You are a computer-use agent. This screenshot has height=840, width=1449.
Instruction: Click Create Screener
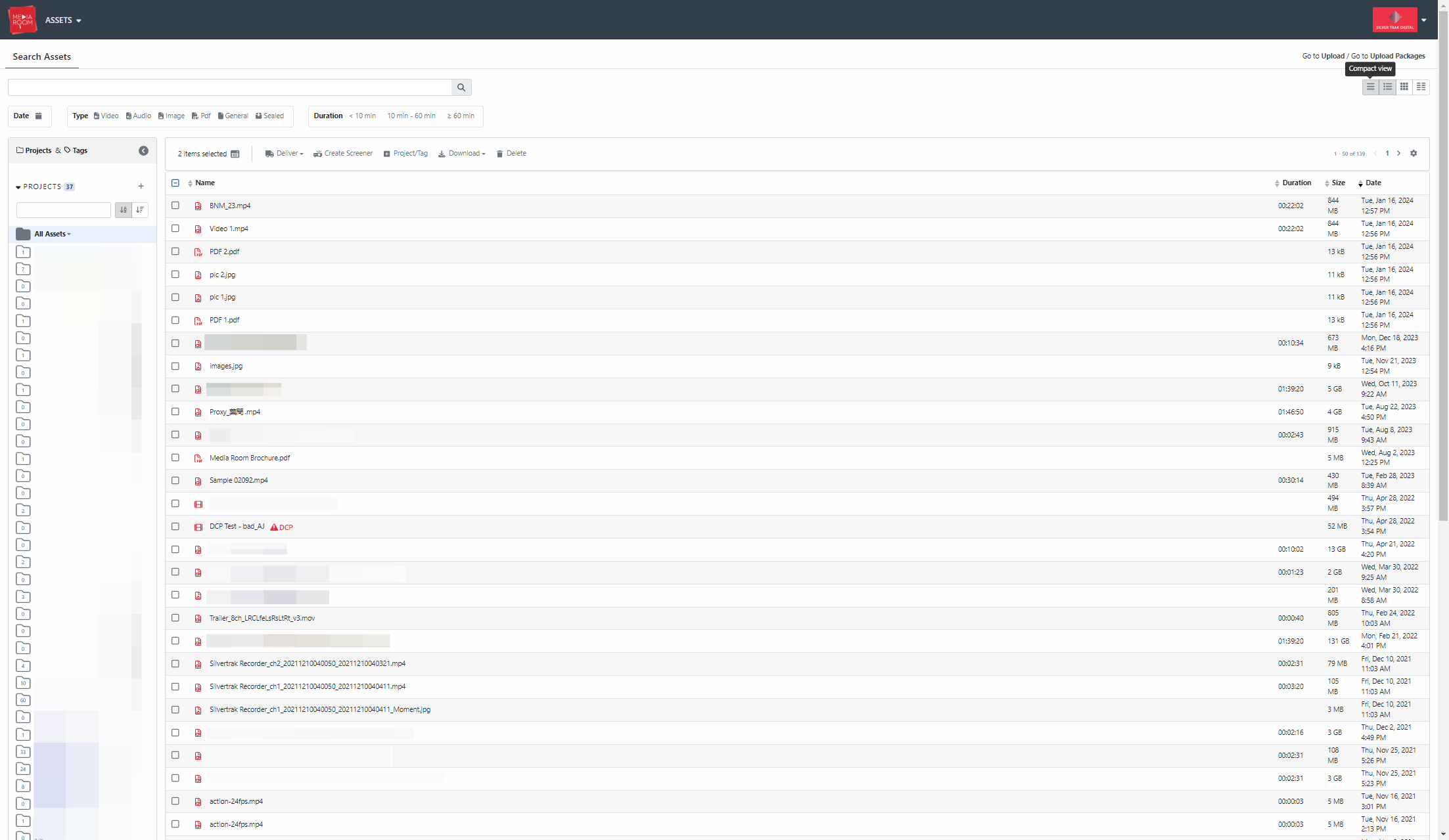tap(343, 154)
